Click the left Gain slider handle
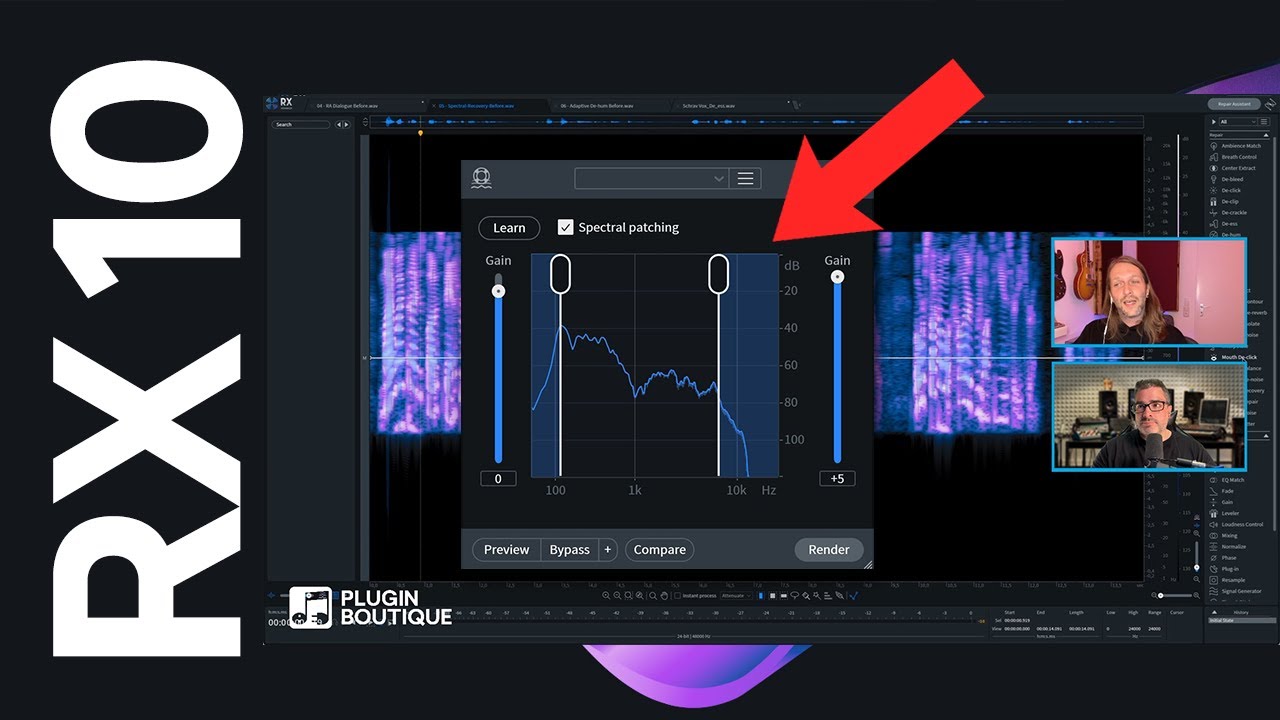1280x720 pixels. 498,291
